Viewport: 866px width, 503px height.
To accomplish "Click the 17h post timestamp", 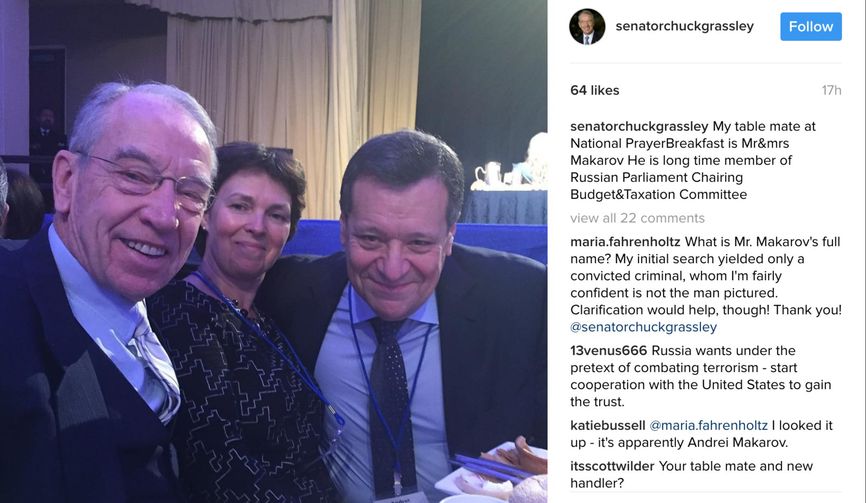I will point(831,90).
